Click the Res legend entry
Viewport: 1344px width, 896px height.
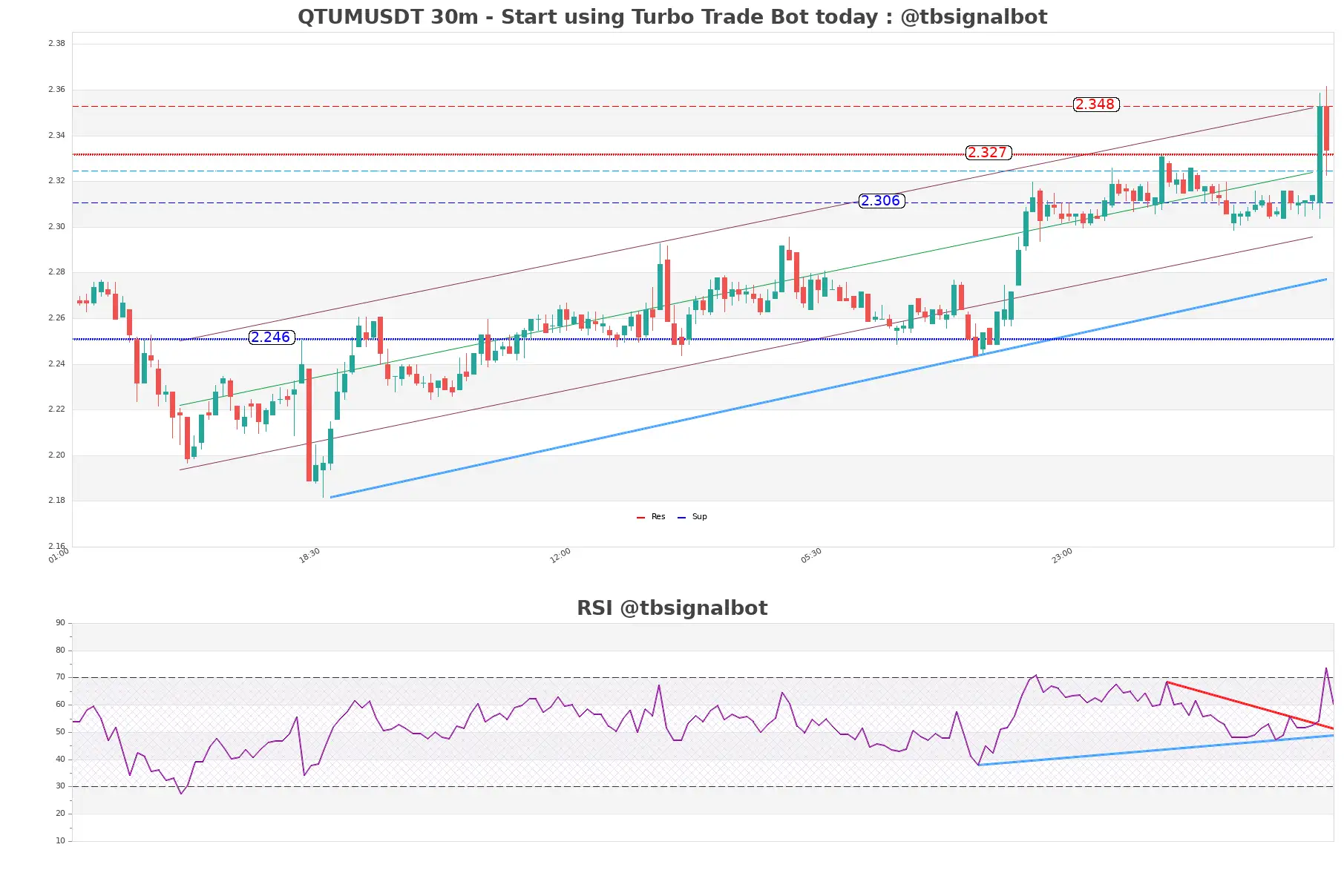pyautogui.click(x=651, y=517)
